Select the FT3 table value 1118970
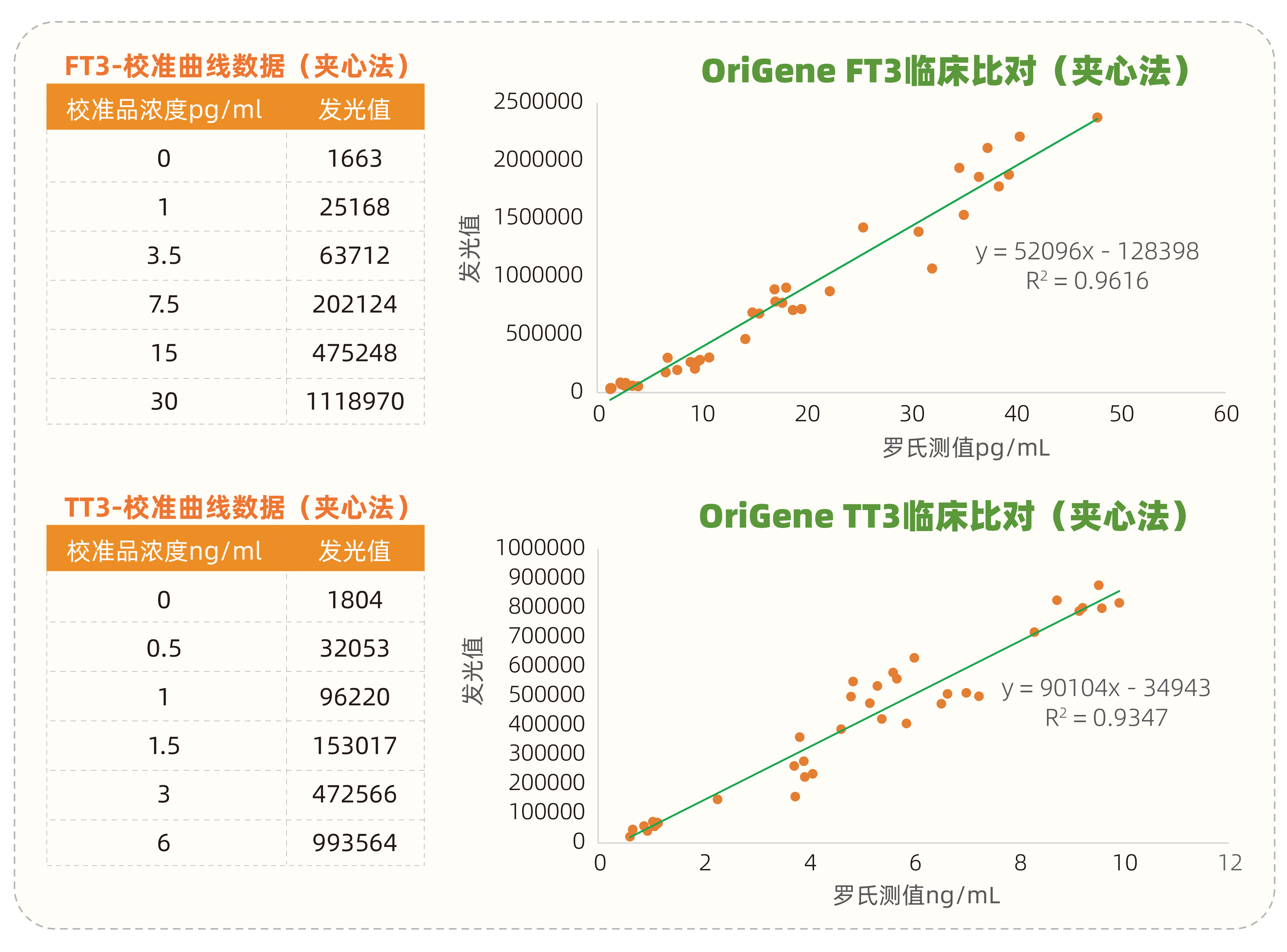Image resolution: width=1287 pixels, height=952 pixels. 355,401
